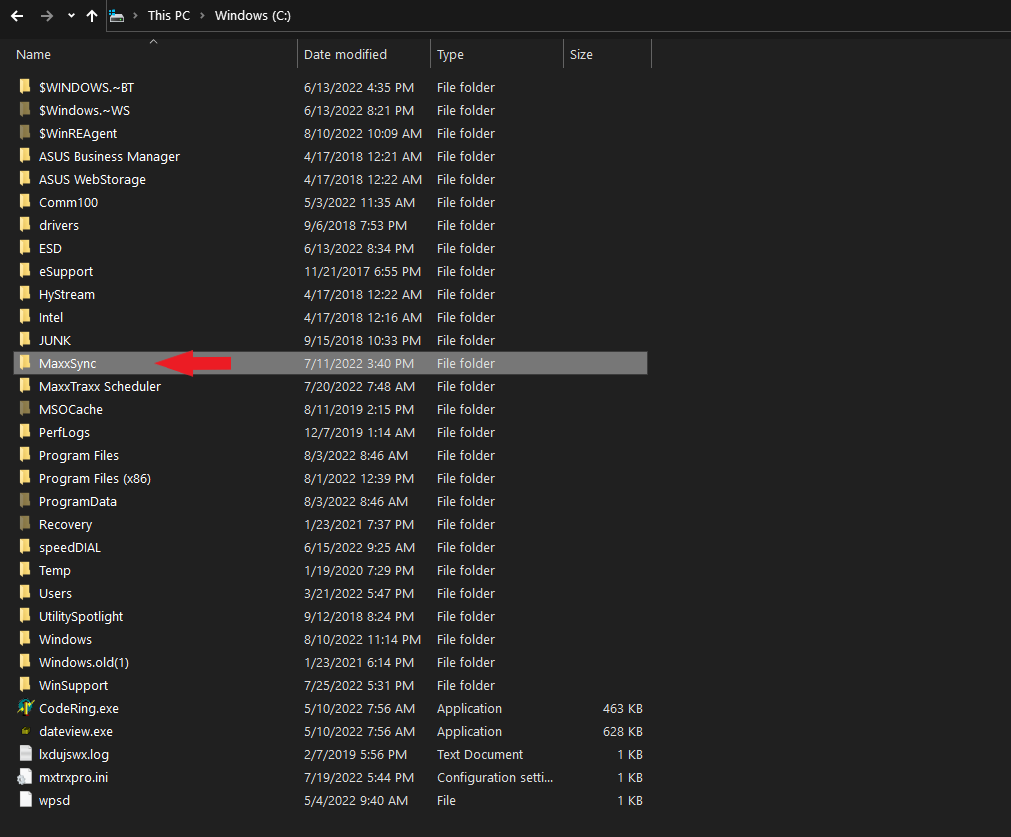Select the MSOCache folder icon

(25, 409)
